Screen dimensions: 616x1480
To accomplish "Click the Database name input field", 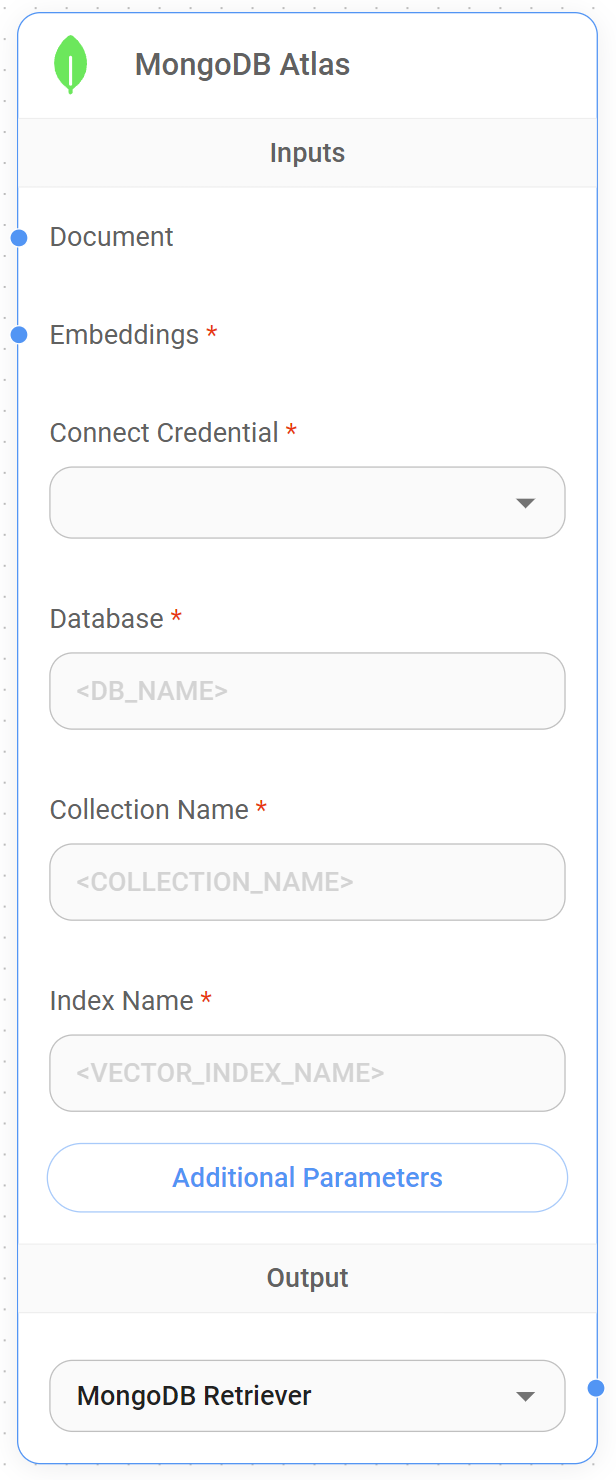I will pos(307,691).
